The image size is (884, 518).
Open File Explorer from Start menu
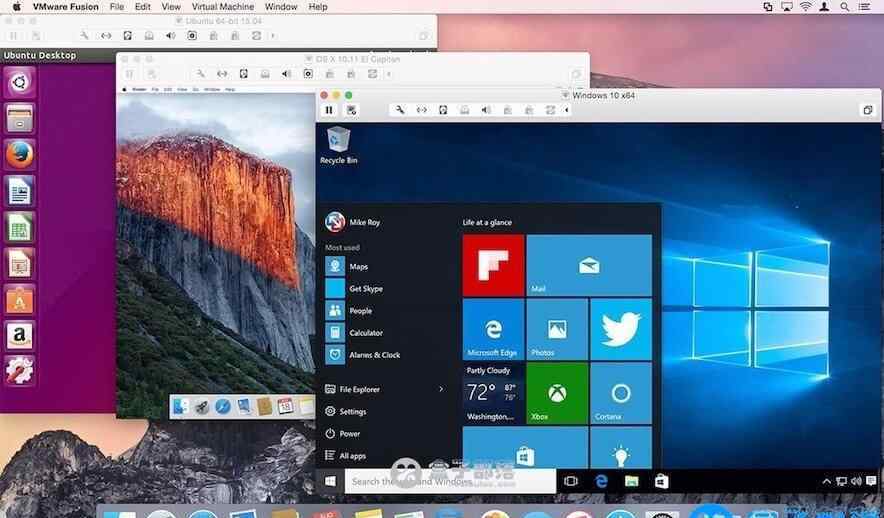pyautogui.click(x=352, y=389)
